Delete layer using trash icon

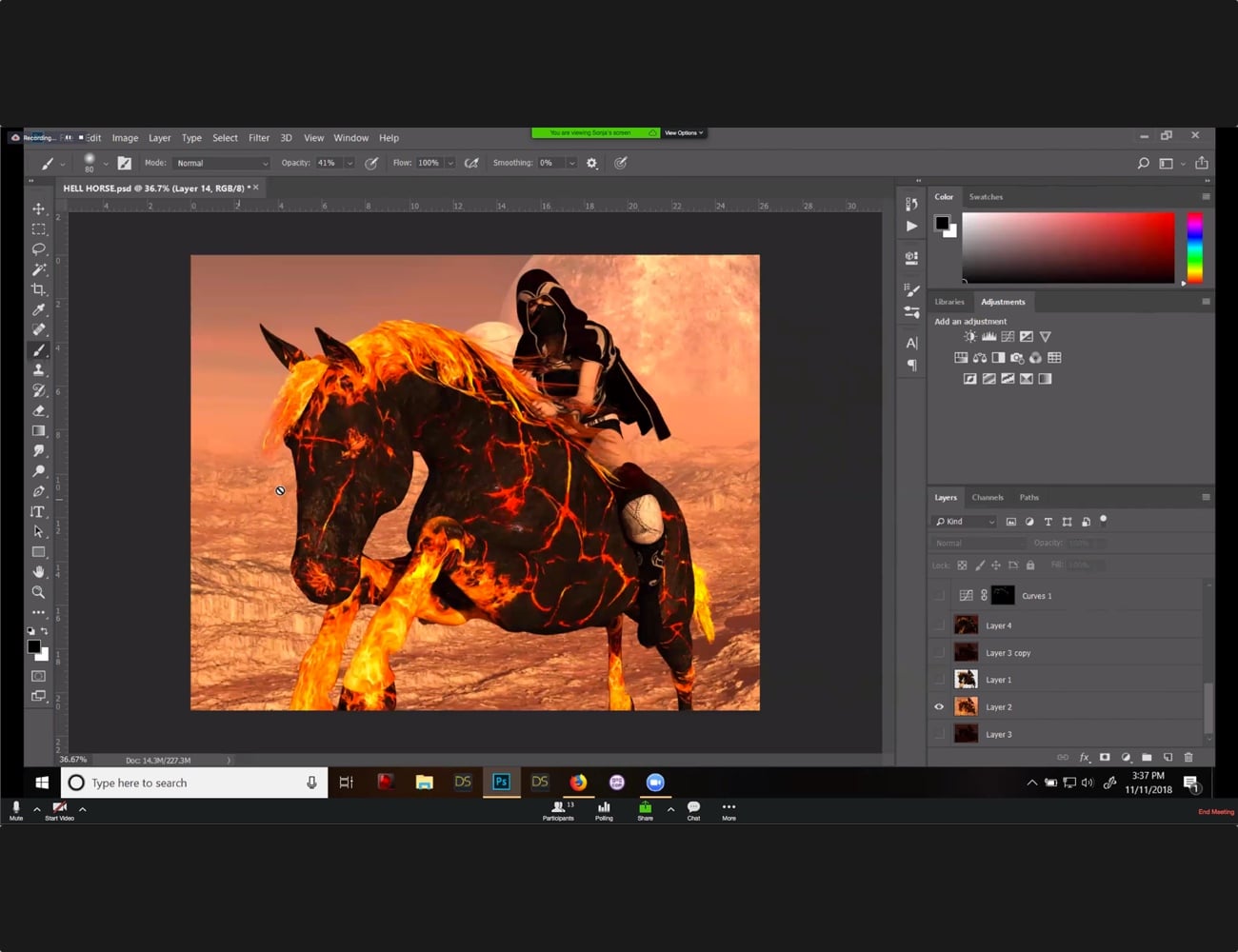coord(1188,757)
